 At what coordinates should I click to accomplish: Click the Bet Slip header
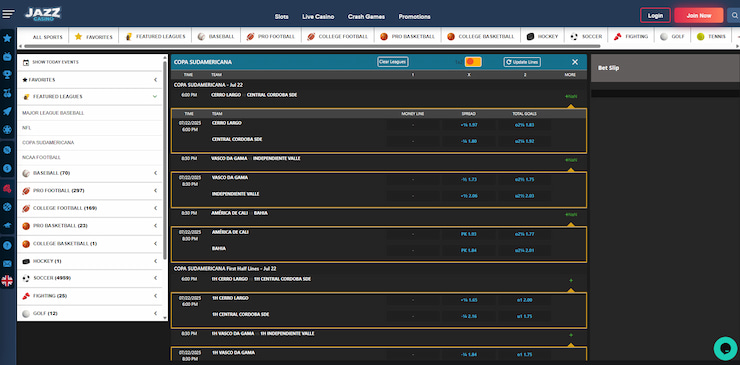click(665, 68)
